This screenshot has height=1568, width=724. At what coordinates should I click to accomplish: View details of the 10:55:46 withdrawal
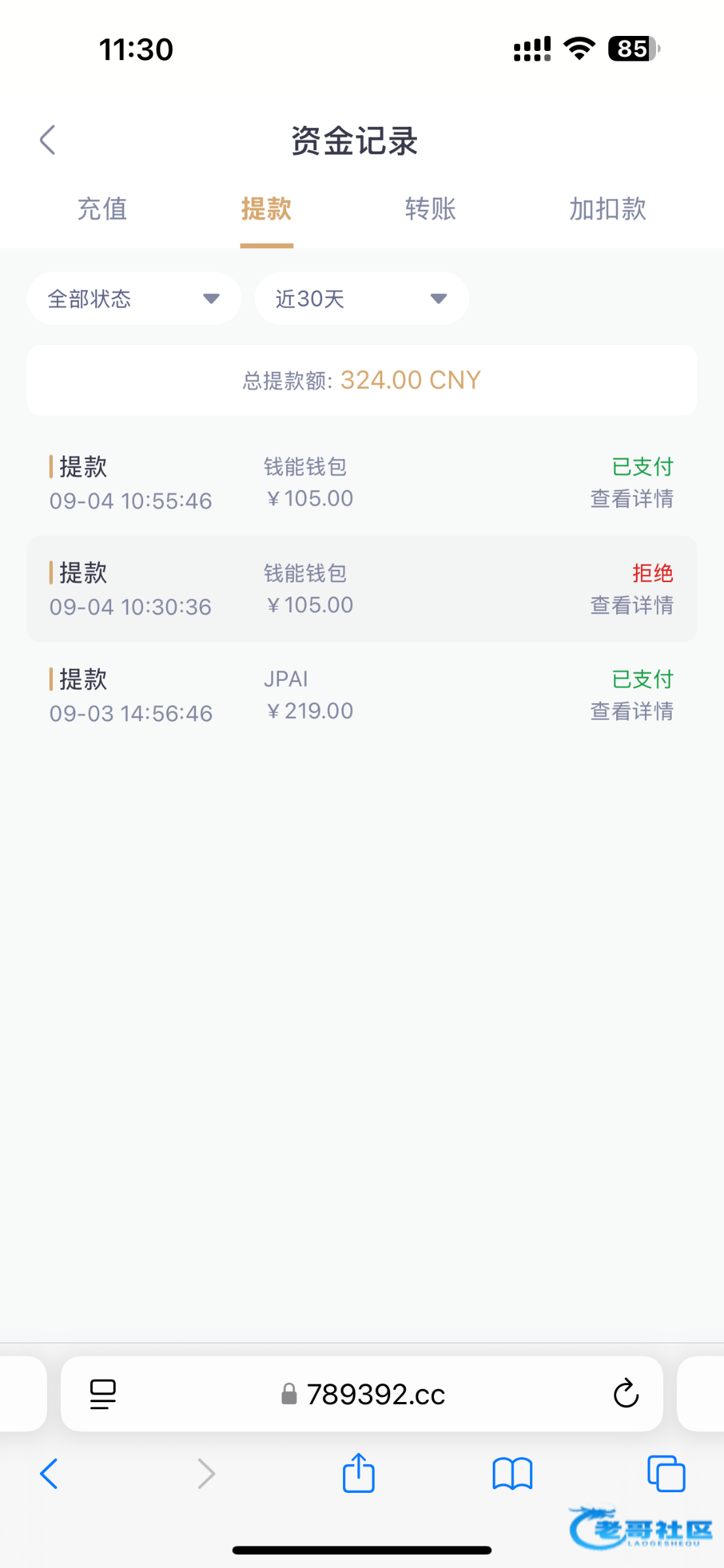631,499
